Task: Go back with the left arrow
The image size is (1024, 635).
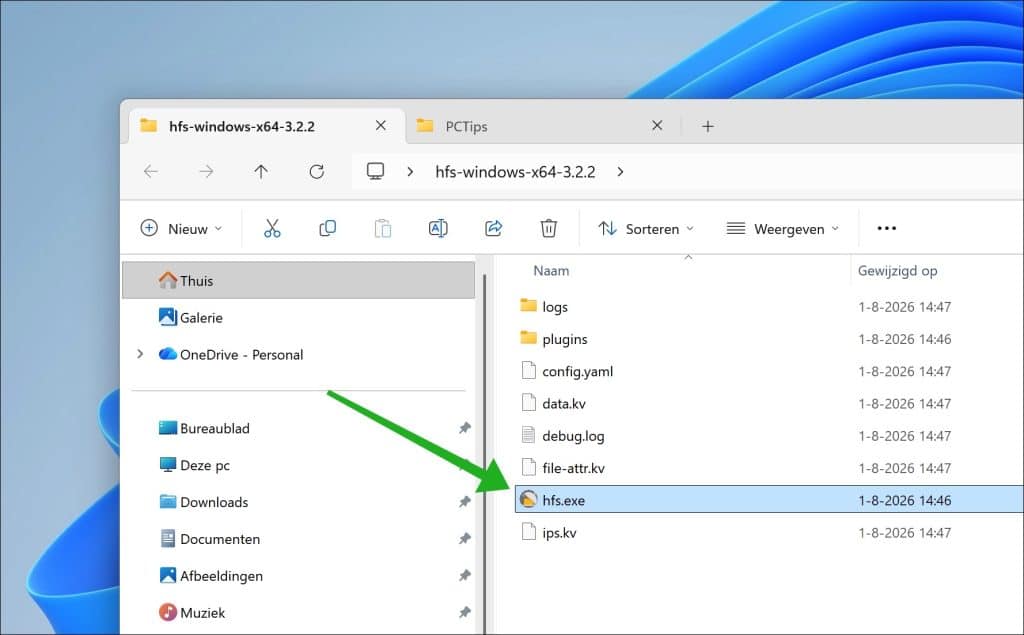Action: tap(151, 171)
